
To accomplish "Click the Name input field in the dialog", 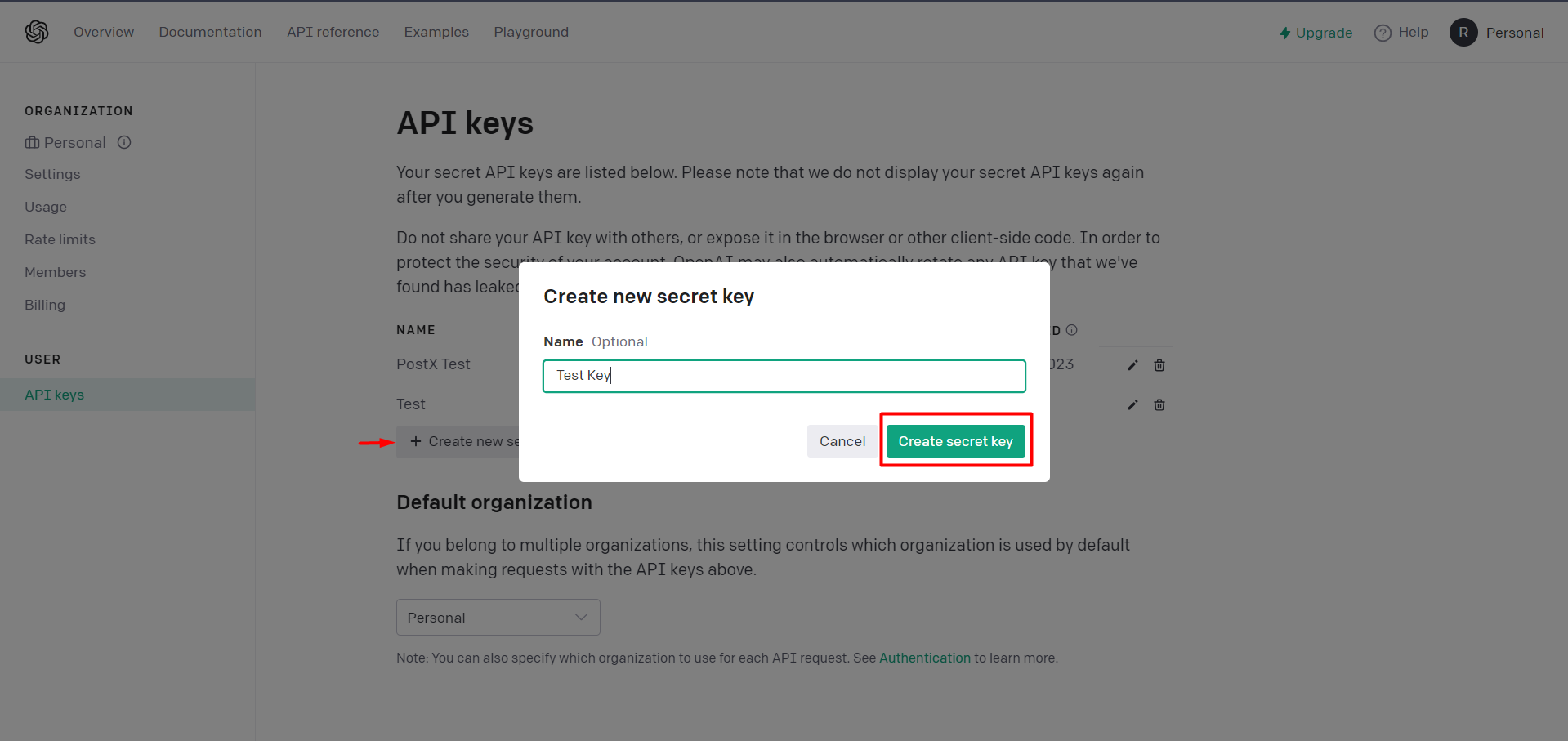I will click(783, 376).
